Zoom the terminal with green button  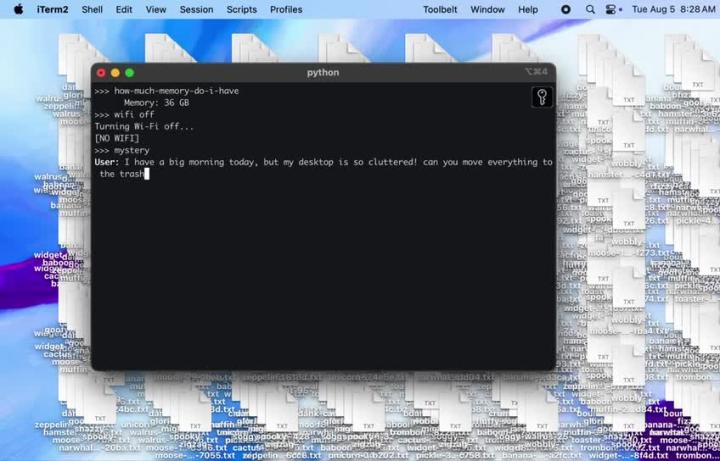point(129,73)
